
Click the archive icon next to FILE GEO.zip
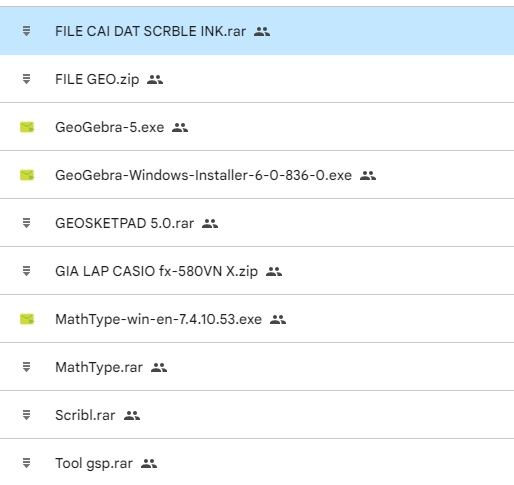tap(26, 79)
